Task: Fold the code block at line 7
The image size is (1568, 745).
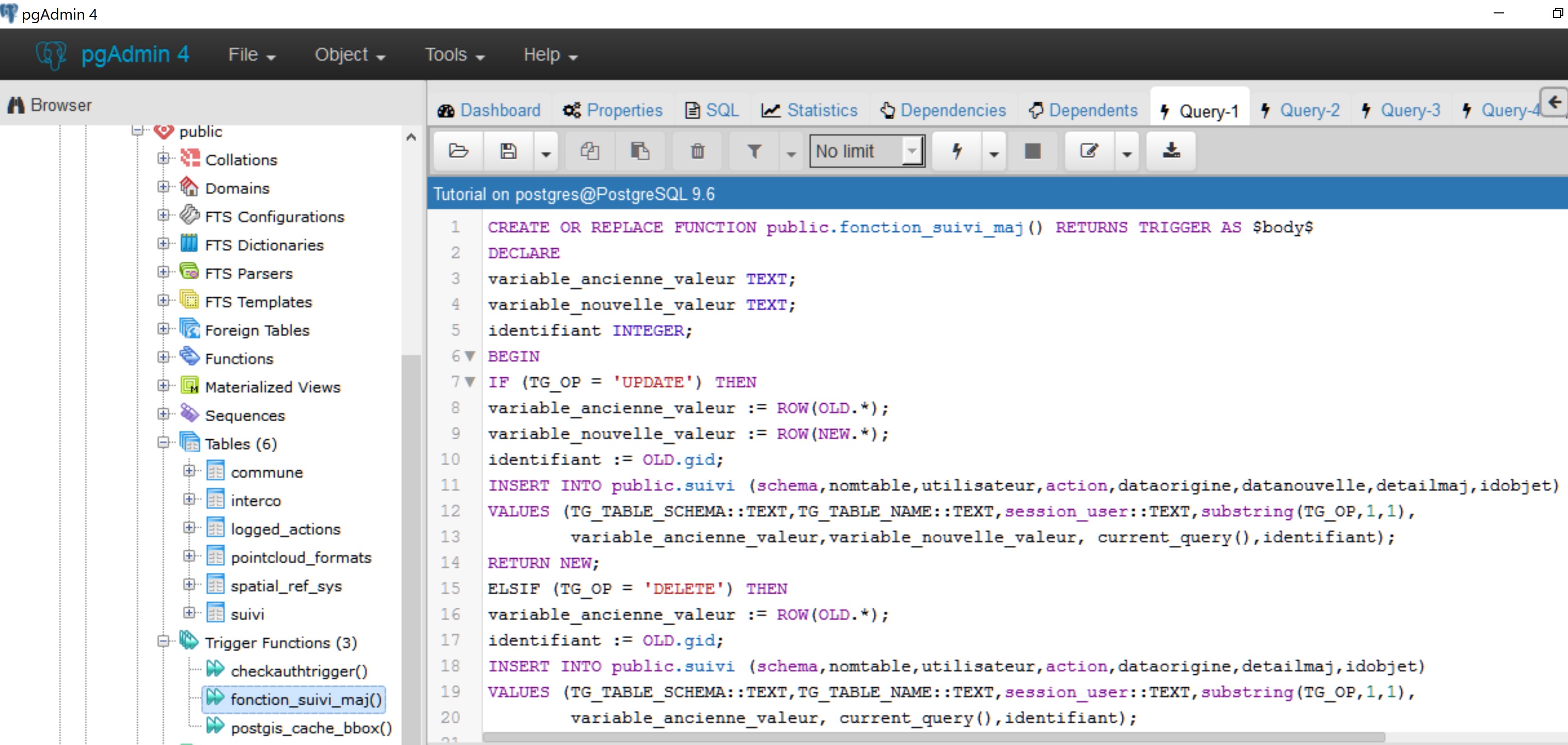Action: (469, 382)
